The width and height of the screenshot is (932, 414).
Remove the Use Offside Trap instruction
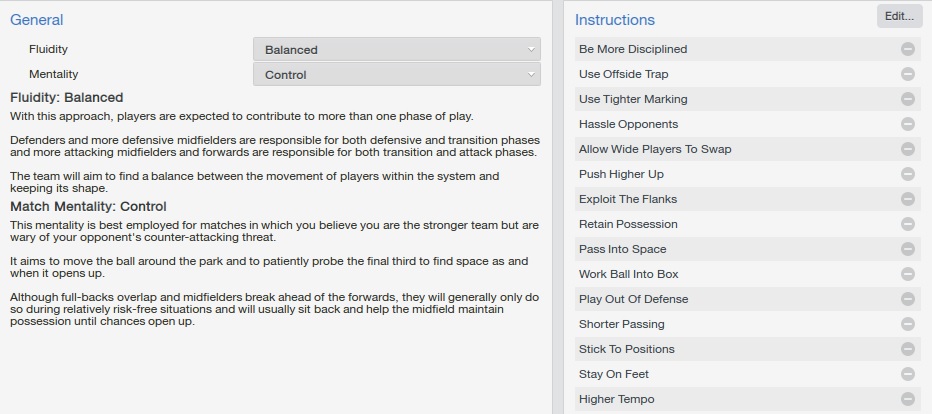tap(908, 74)
